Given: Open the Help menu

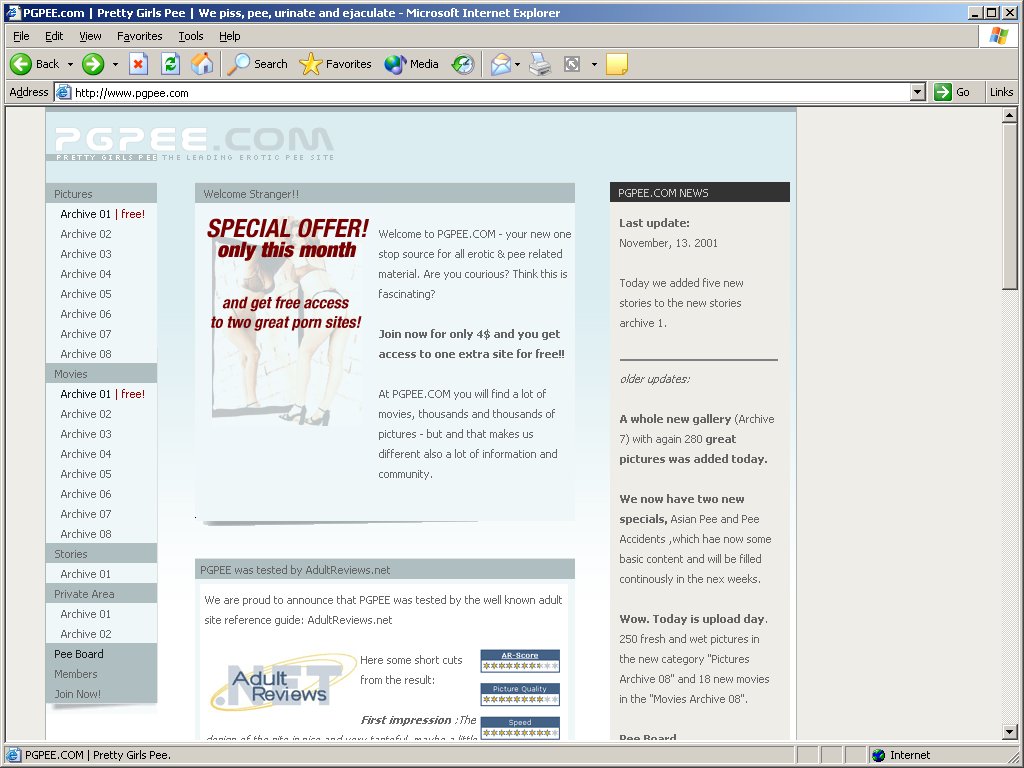Looking at the screenshot, I should 229,36.
